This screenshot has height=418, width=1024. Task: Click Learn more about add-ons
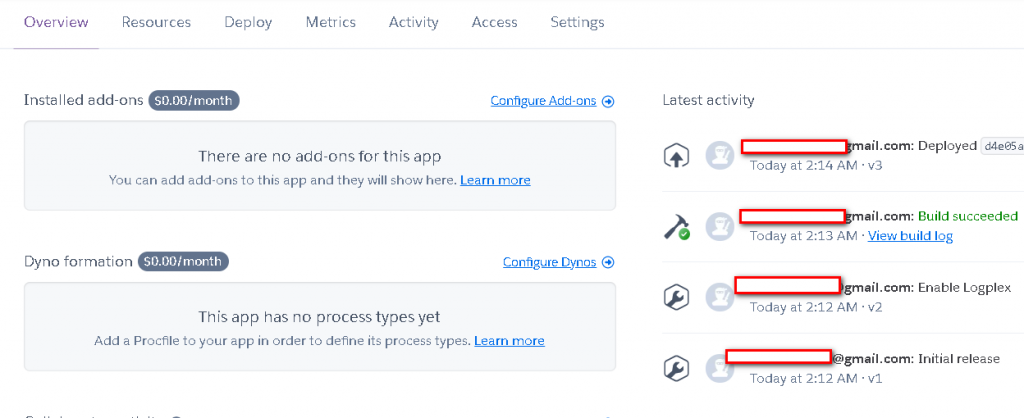[x=495, y=180]
